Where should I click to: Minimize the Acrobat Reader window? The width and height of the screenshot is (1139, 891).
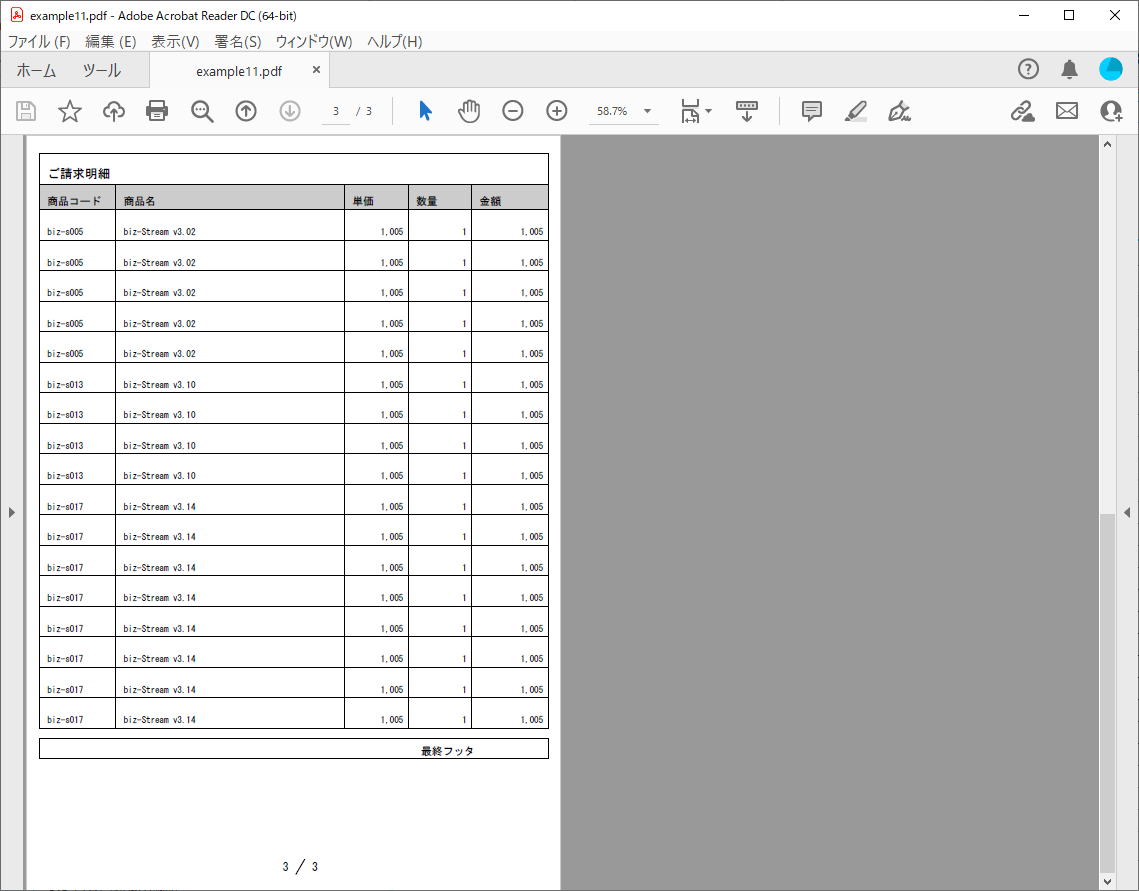coord(1024,15)
